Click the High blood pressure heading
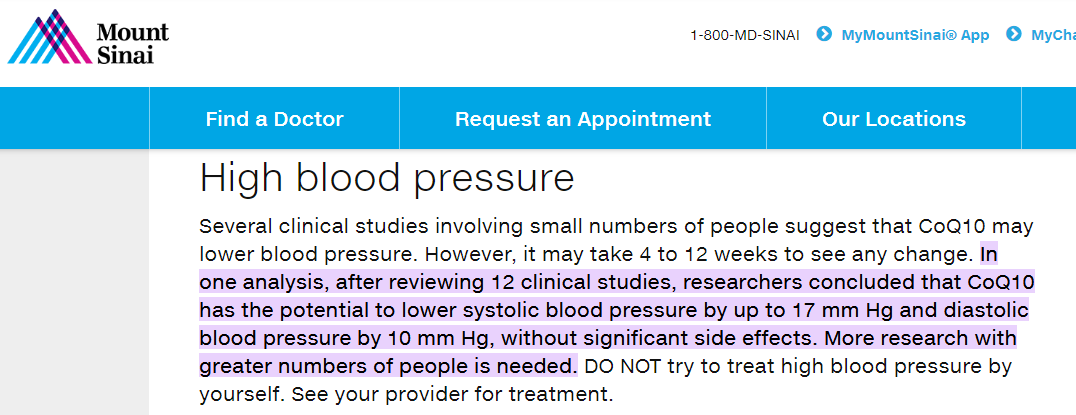This screenshot has width=1076, height=415. click(387, 178)
